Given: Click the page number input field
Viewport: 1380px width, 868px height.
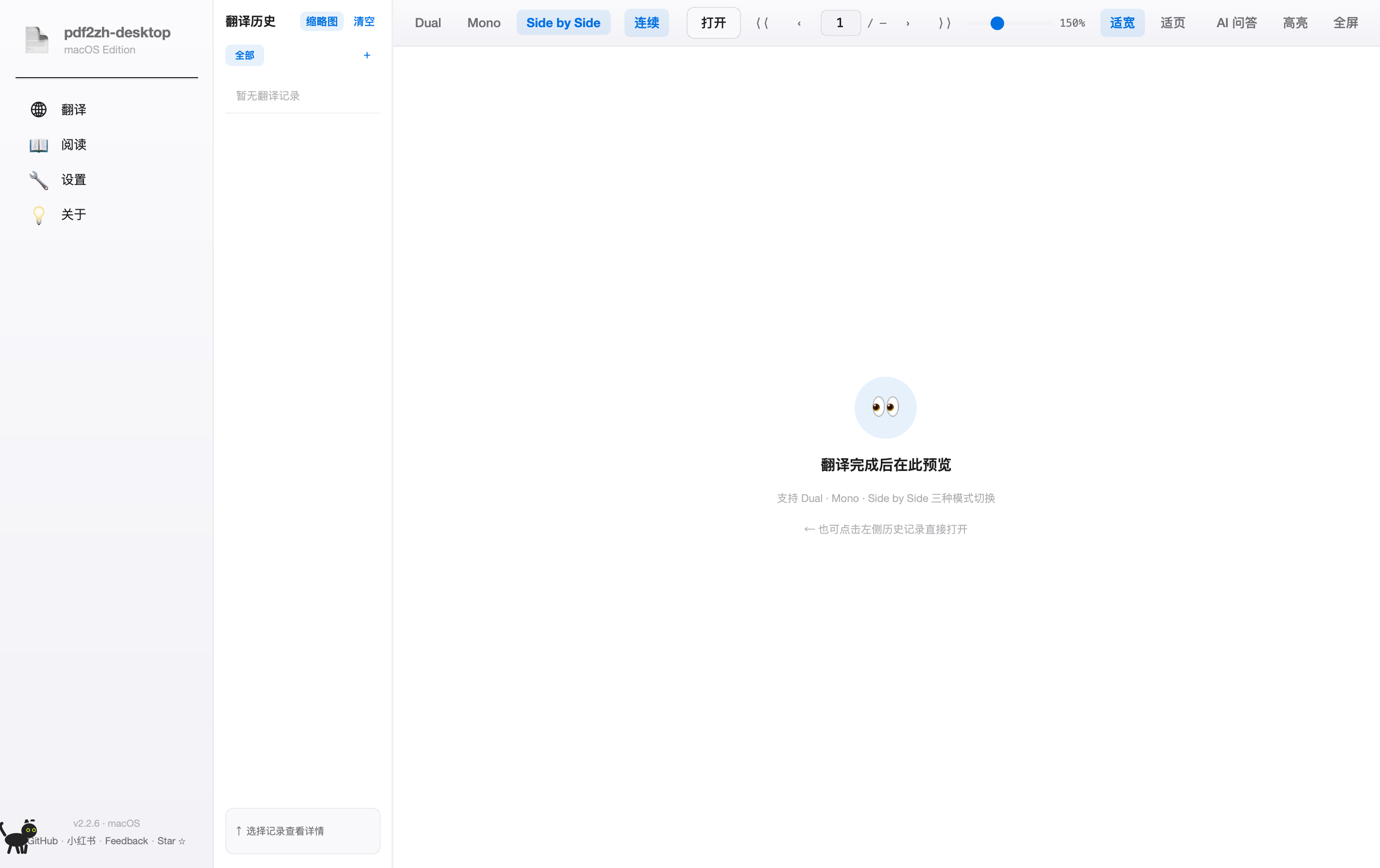Looking at the screenshot, I should [x=840, y=23].
